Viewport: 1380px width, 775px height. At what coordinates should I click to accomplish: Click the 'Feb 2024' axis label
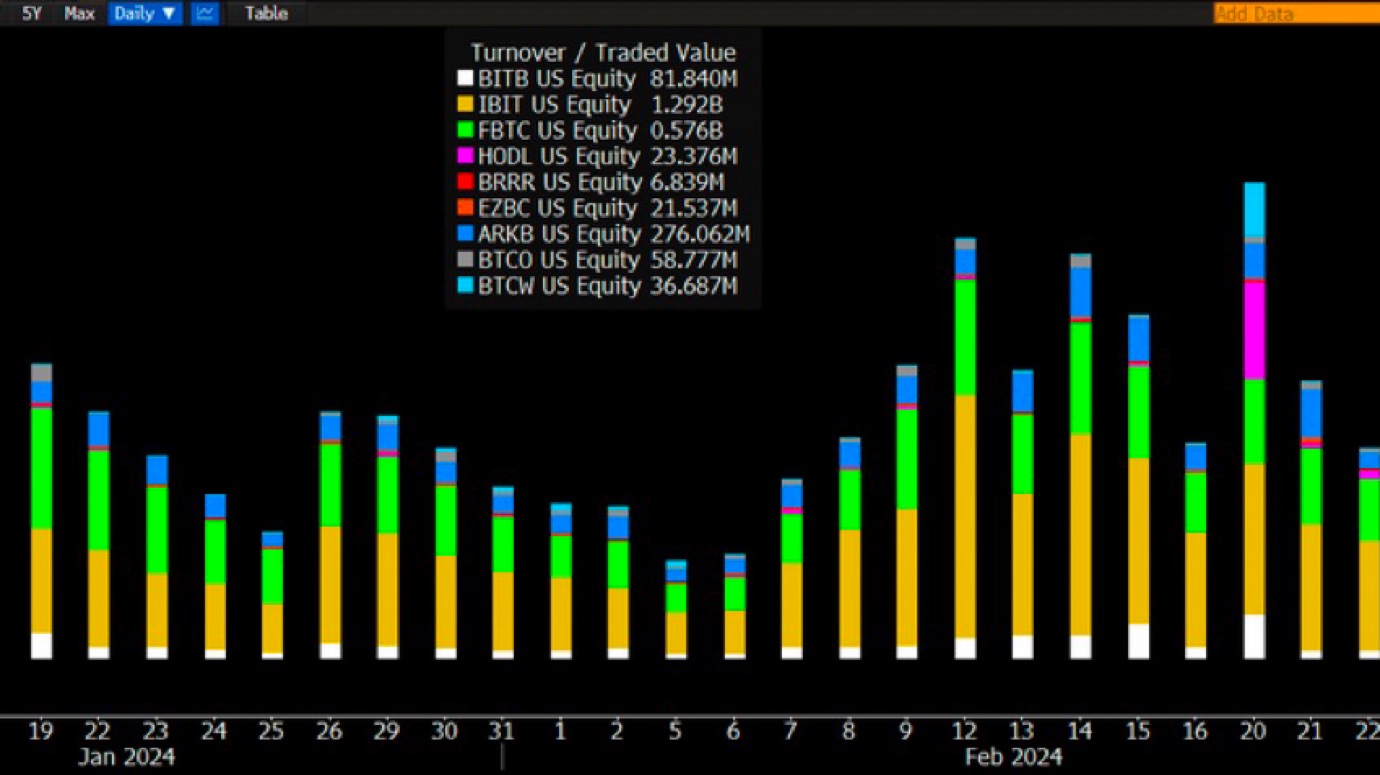1013,757
